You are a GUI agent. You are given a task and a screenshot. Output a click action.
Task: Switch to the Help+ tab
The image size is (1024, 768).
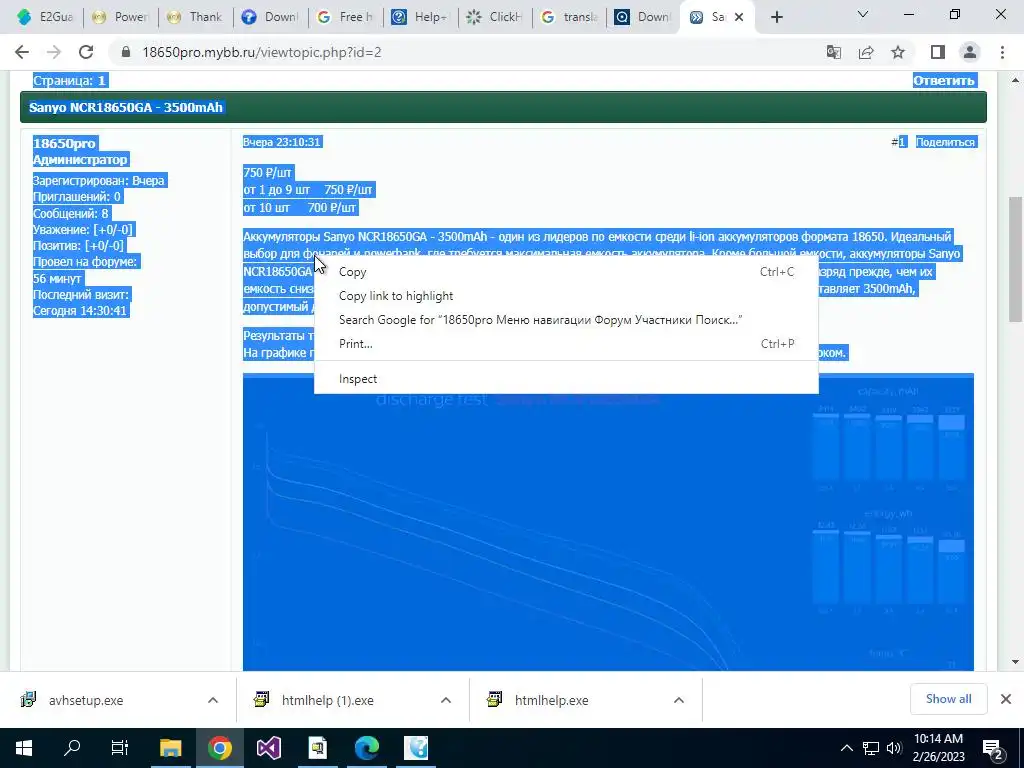[x=421, y=17]
